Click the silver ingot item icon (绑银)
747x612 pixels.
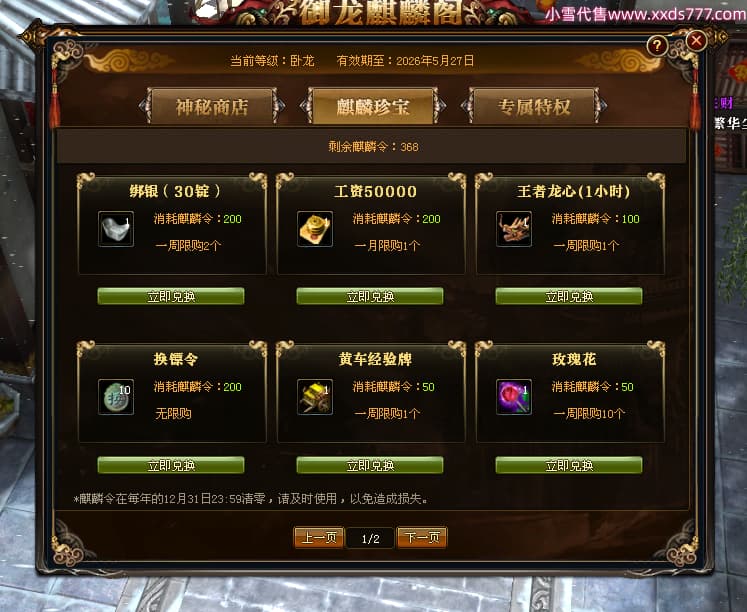pyautogui.click(x=116, y=229)
